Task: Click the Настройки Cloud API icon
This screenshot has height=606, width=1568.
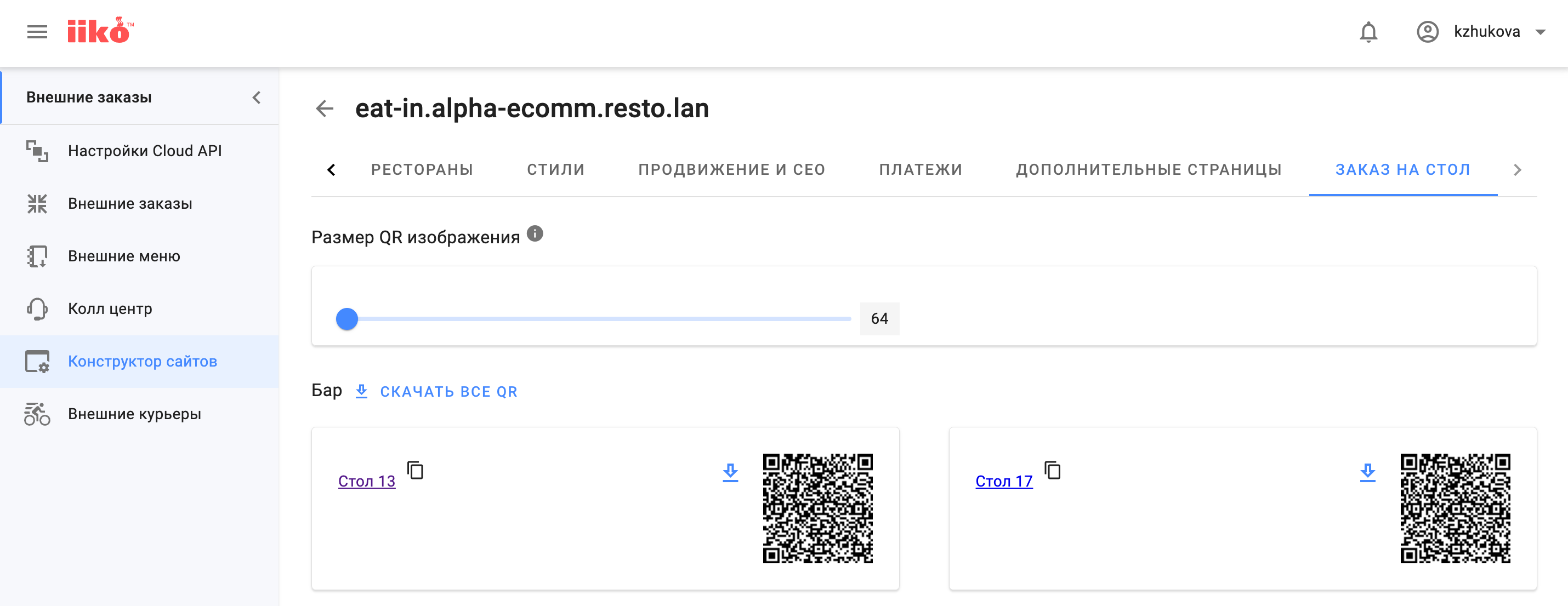Action: tap(37, 151)
